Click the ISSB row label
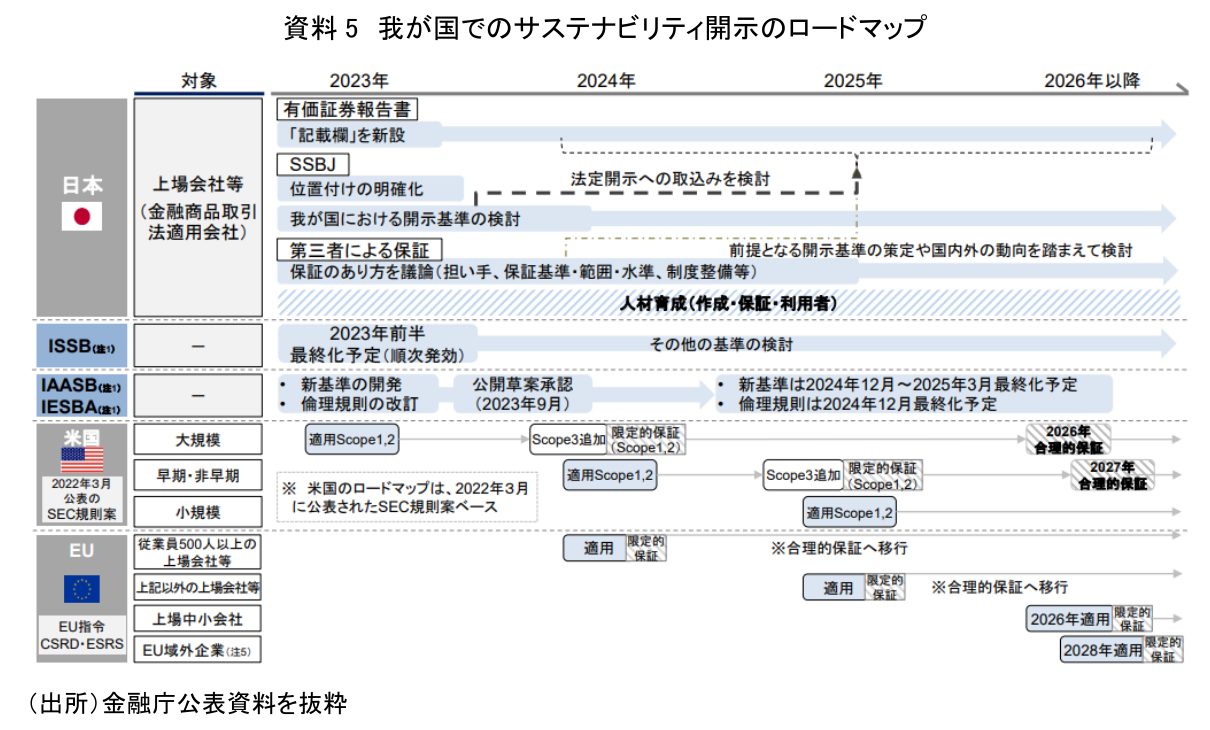Screen dimensions: 1210x730 point(82,345)
